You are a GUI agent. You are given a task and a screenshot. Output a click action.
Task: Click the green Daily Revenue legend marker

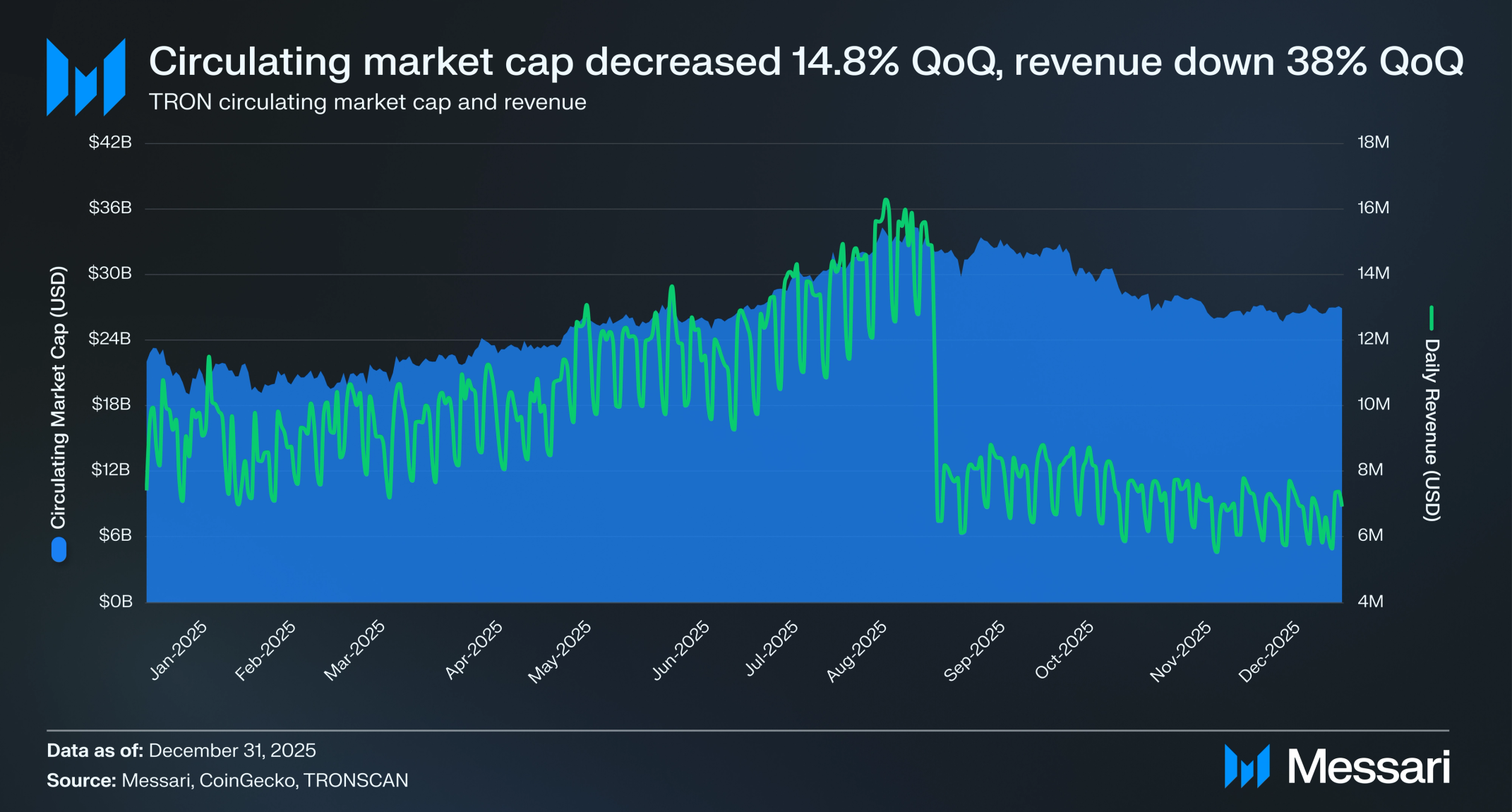[x=1431, y=318]
